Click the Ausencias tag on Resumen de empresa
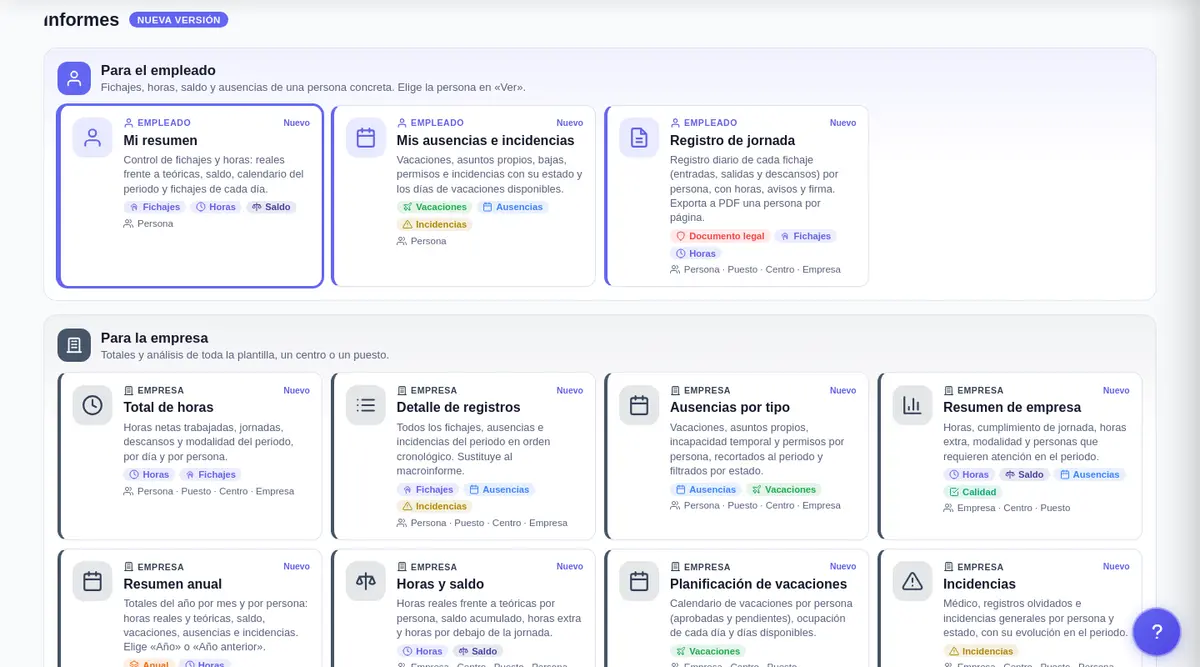 point(1089,475)
